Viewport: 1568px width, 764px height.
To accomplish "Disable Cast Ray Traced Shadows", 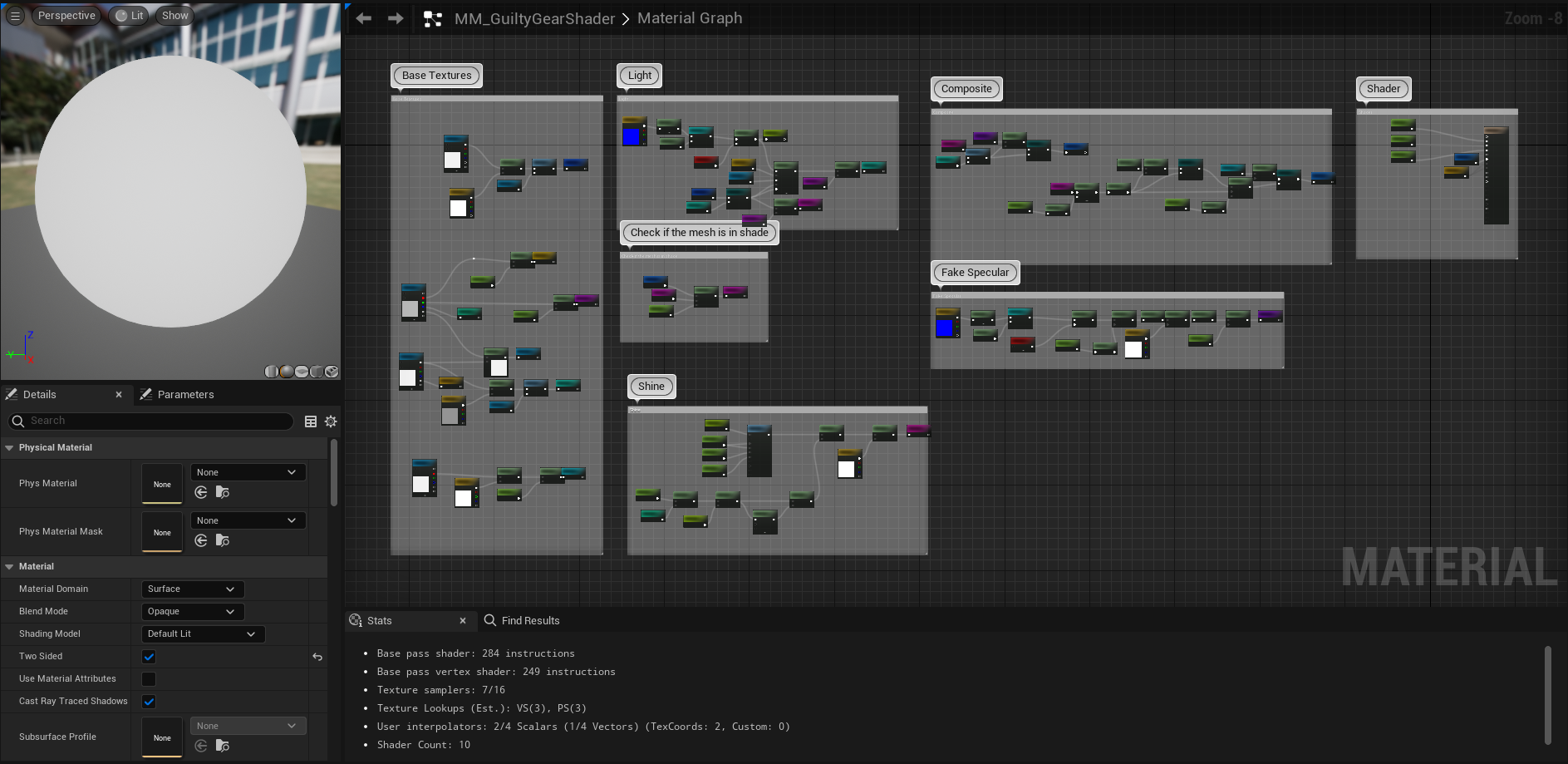I will pos(148,701).
